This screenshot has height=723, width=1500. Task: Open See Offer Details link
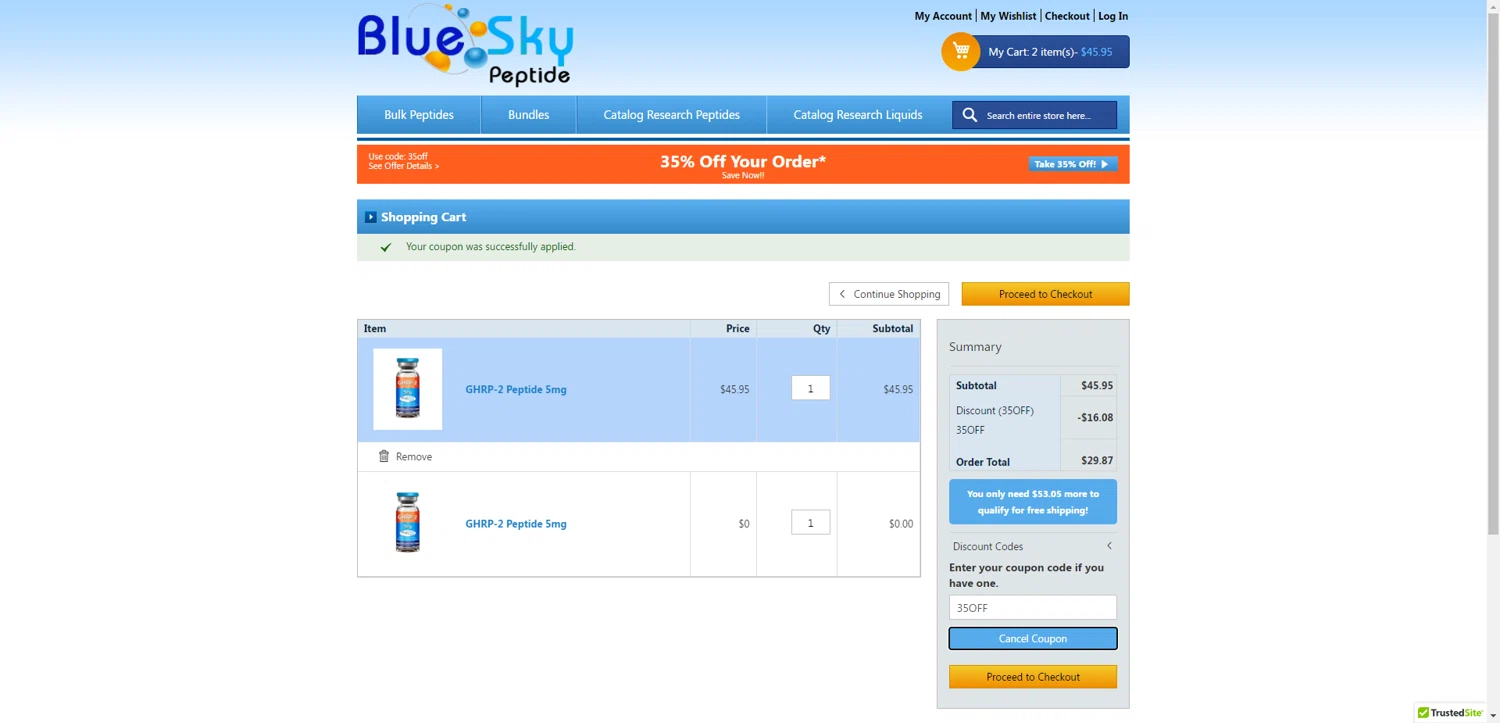point(403,166)
